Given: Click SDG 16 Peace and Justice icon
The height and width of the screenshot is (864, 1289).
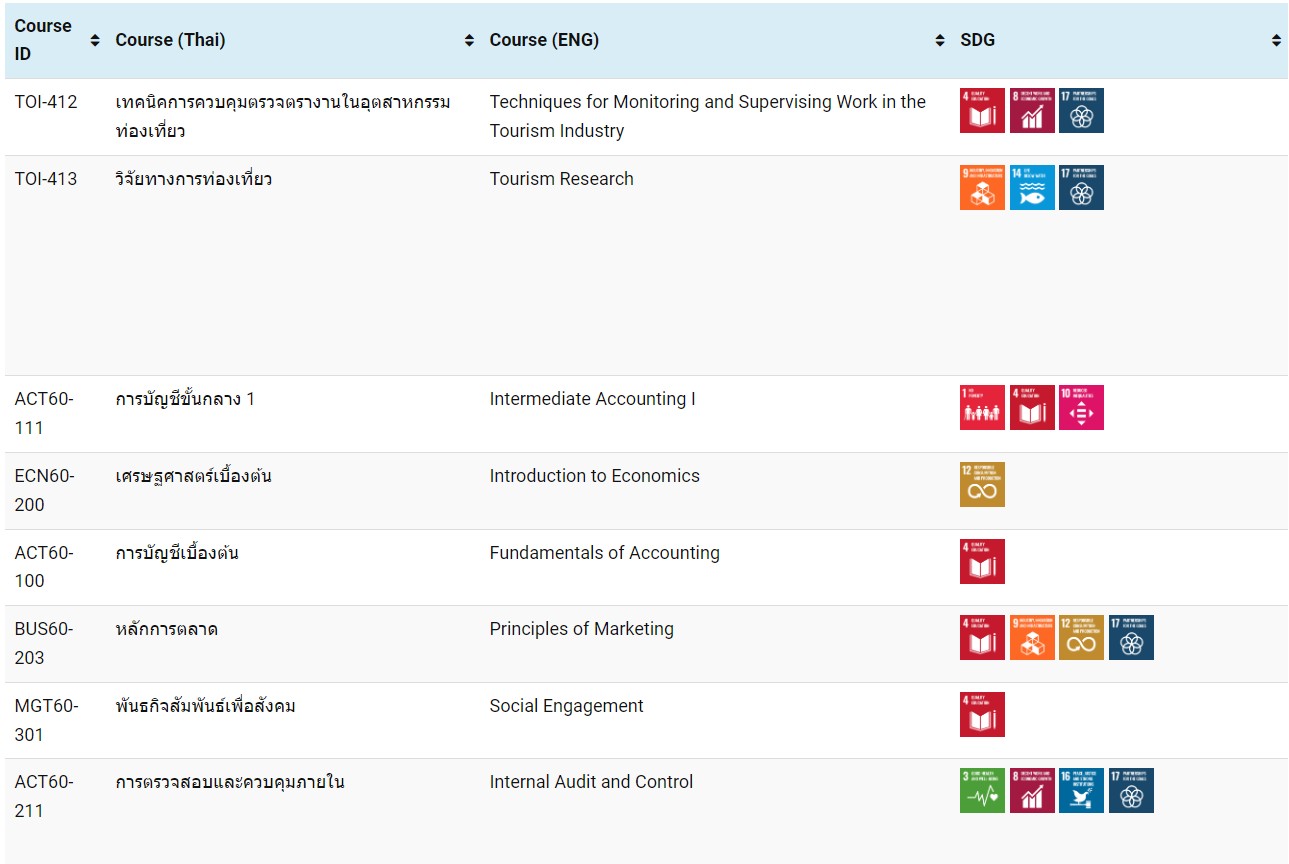Looking at the screenshot, I should point(1081,791).
